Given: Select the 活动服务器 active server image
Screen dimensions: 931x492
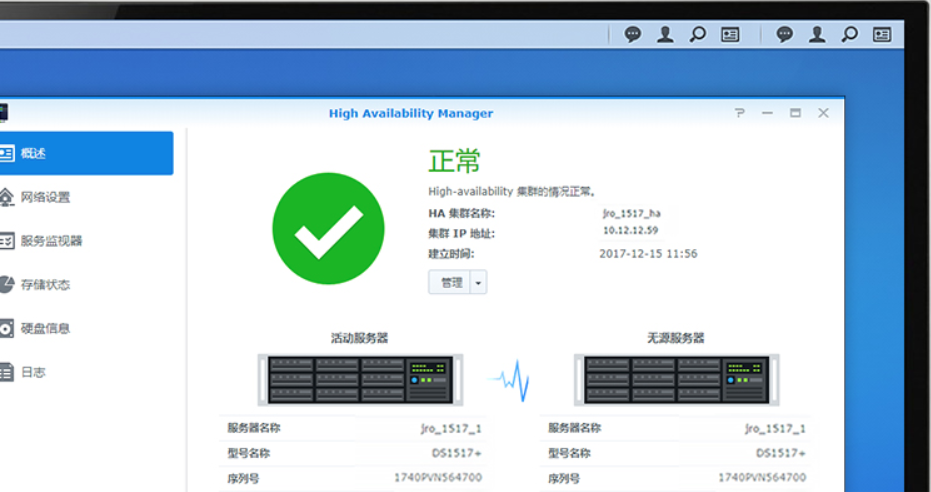Looking at the screenshot, I should (x=360, y=379).
